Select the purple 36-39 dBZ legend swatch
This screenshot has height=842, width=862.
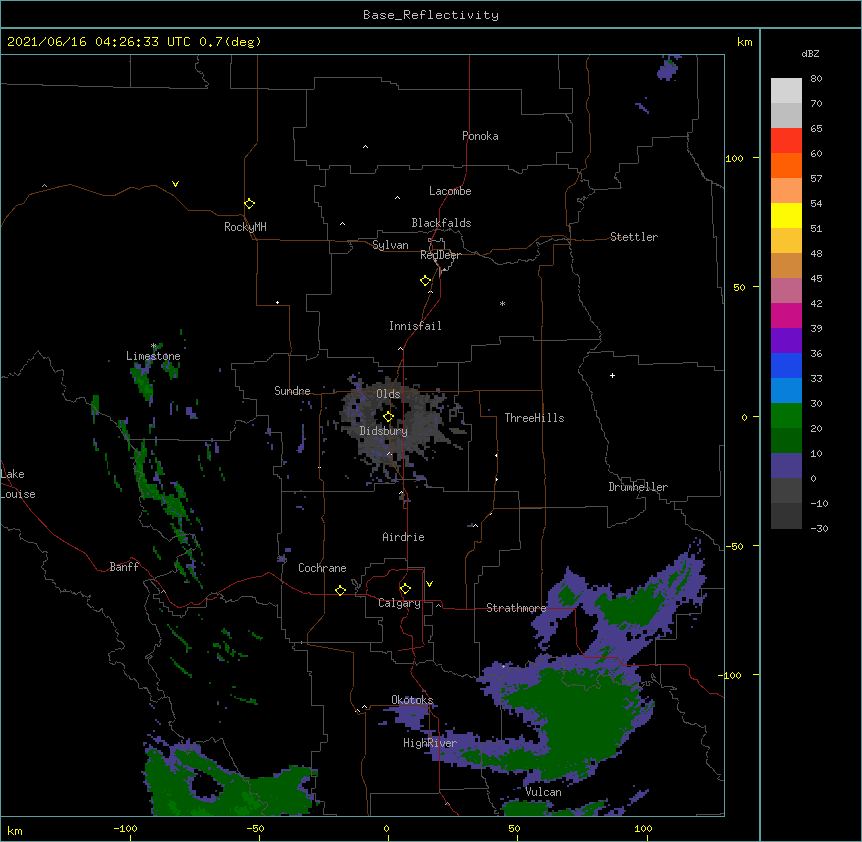(786, 341)
